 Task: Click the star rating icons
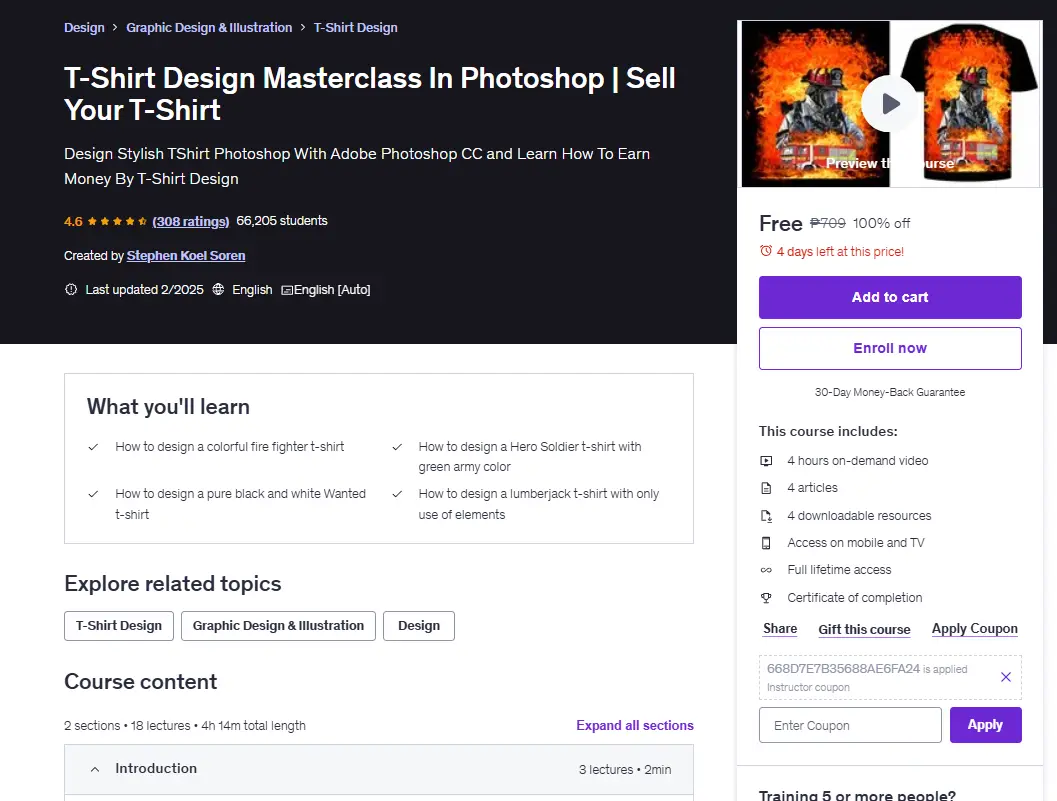[117, 221]
